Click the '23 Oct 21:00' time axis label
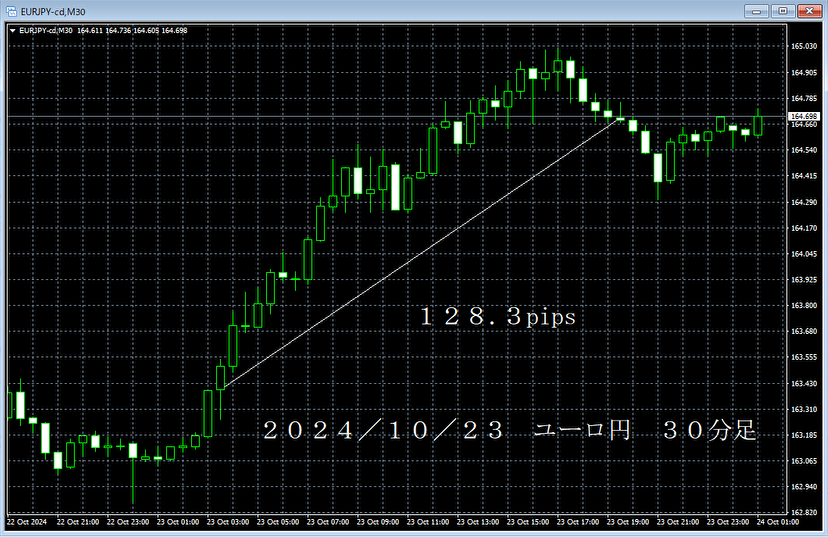Image resolution: width=828 pixels, height=537 pixels. click(x=678, y=522)
